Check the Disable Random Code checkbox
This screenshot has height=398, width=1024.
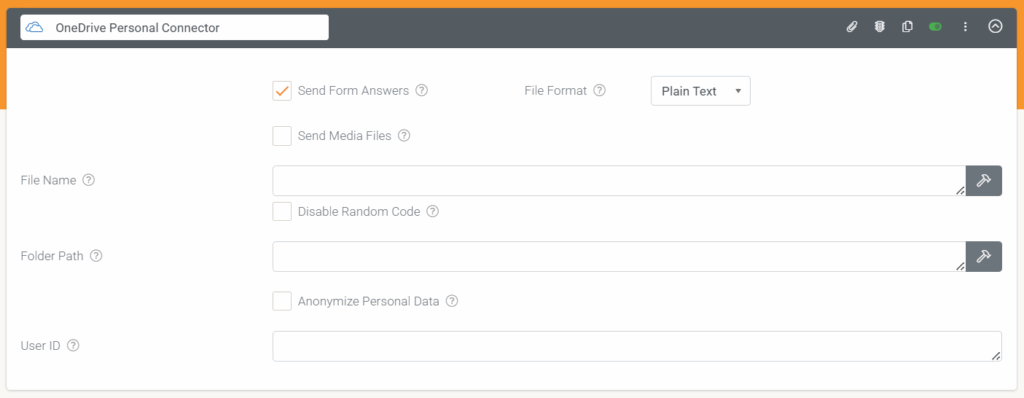pyautogui.click(x=282, y=212)
